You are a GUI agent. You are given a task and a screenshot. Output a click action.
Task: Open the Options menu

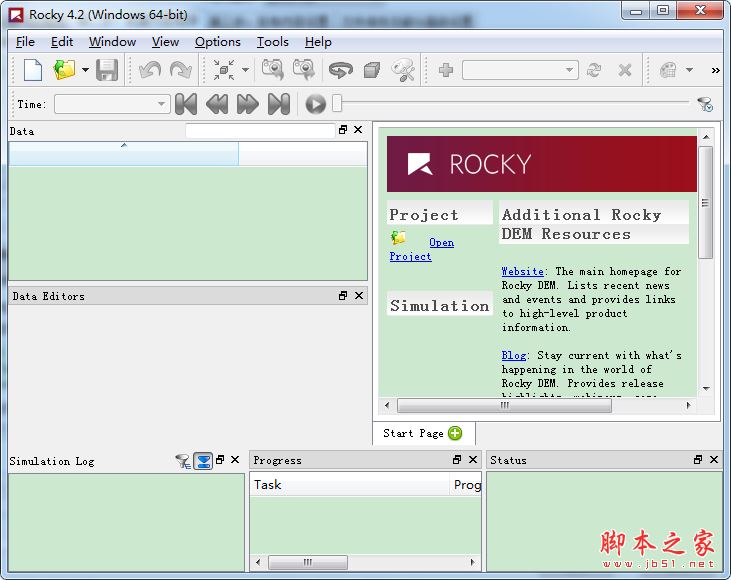click(x=218, y=42)
